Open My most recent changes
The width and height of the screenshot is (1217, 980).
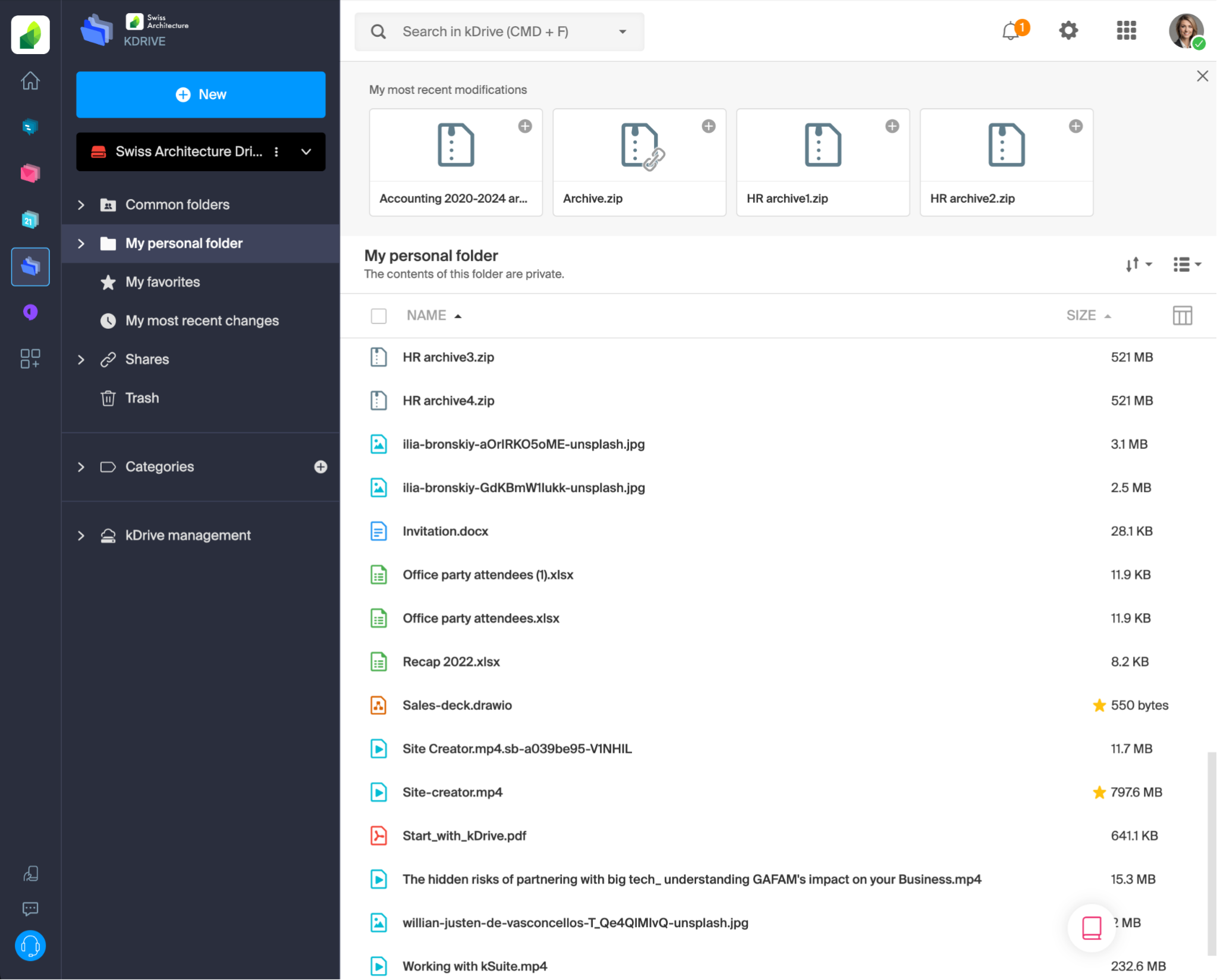point(202,321)
